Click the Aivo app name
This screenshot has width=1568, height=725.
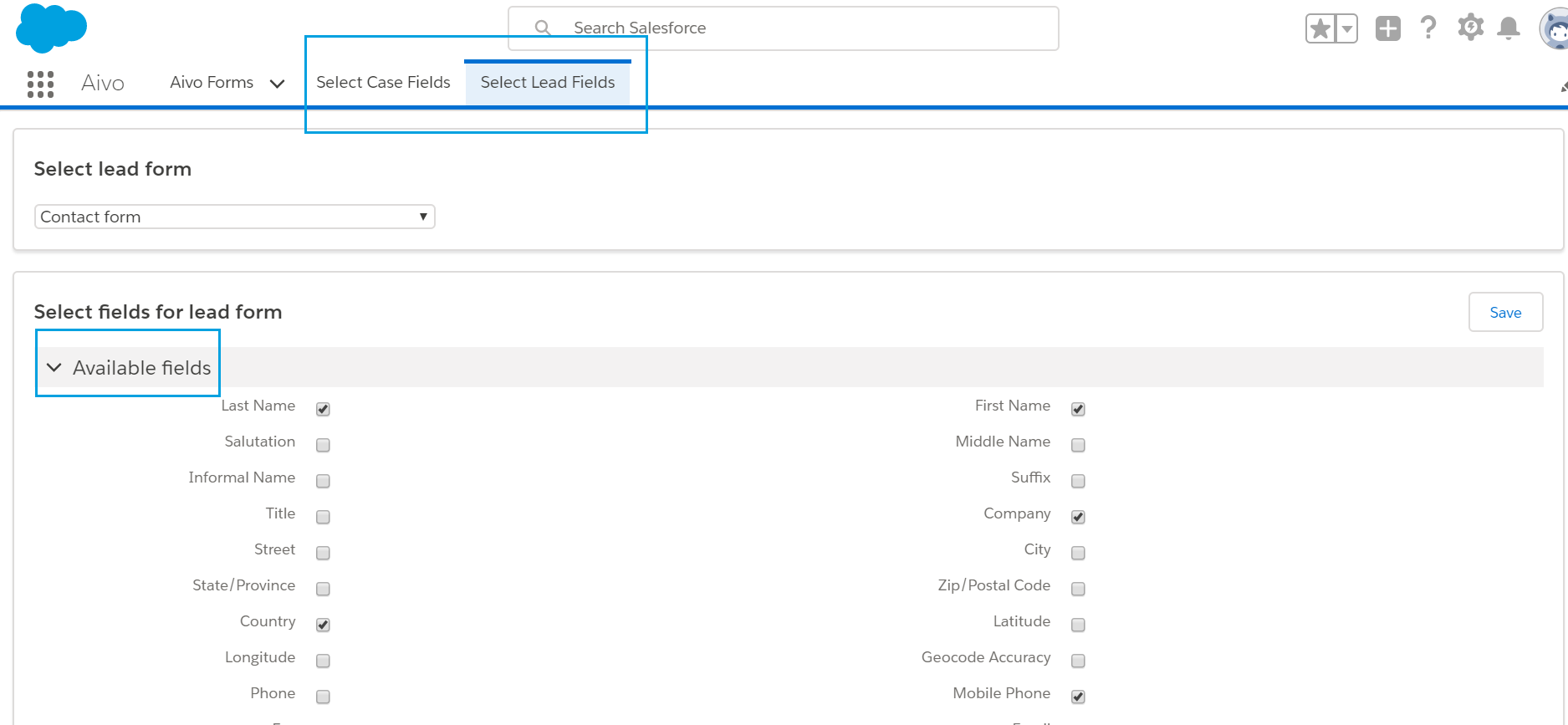(103, 83)
